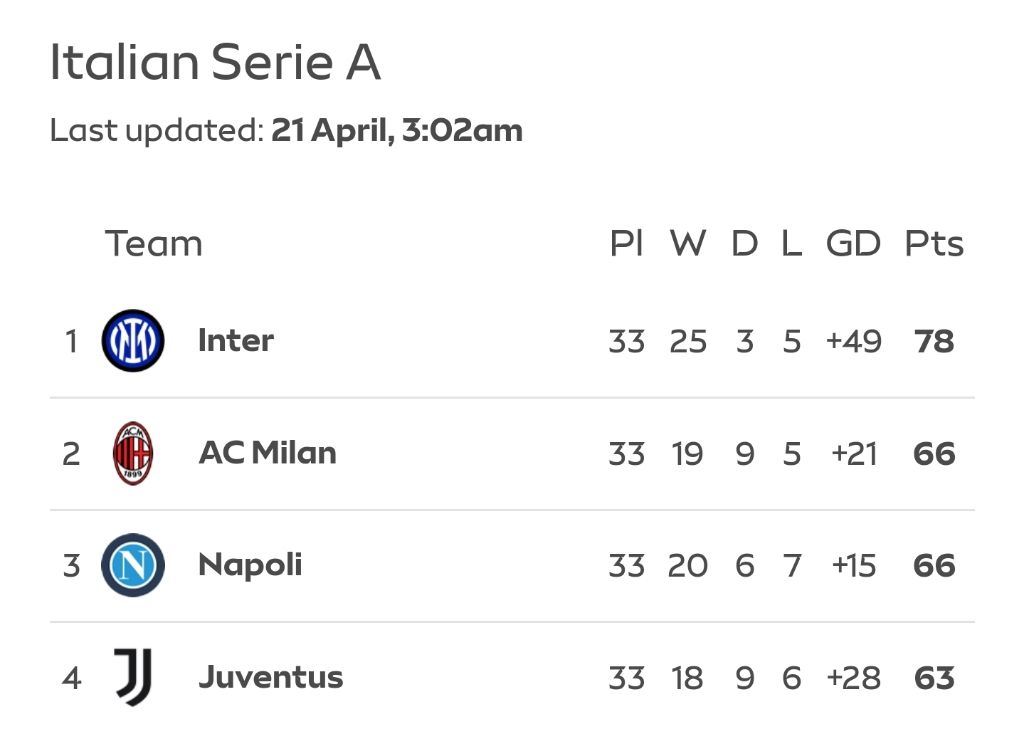
Task: Click the AC Milan club crest
Action: point(133,453)
